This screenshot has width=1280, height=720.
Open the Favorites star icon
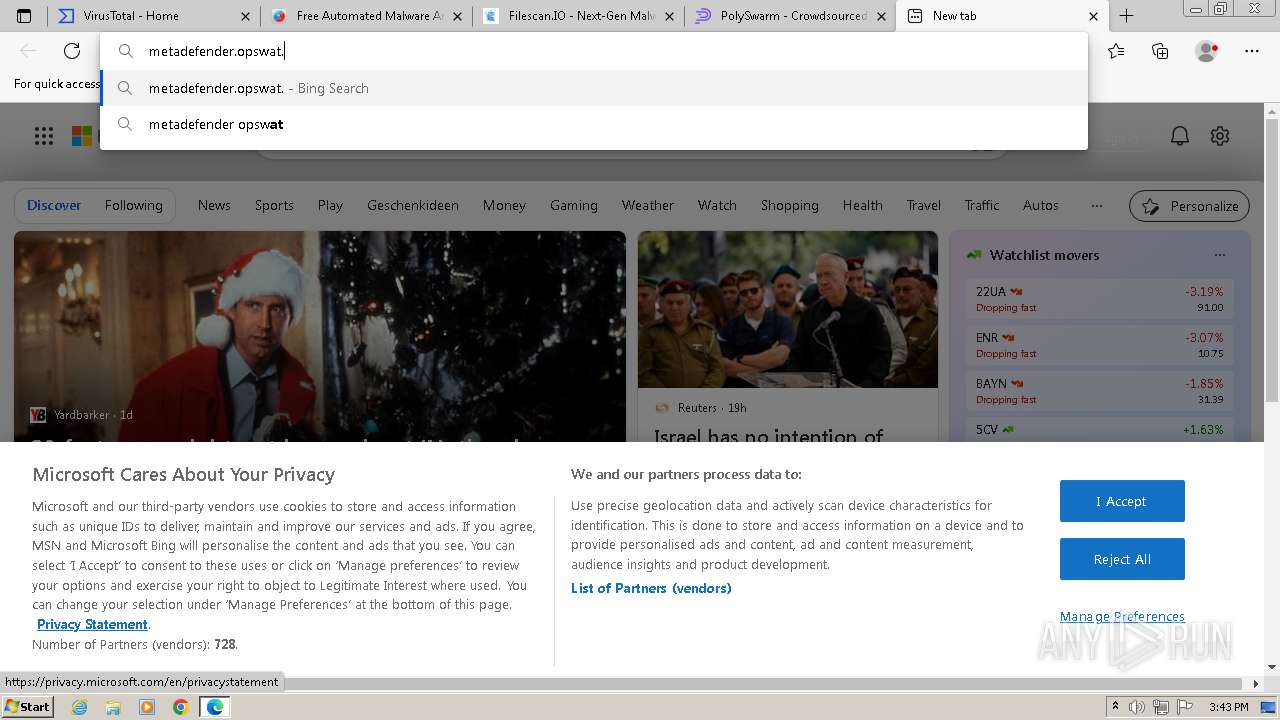point(1116,51)
